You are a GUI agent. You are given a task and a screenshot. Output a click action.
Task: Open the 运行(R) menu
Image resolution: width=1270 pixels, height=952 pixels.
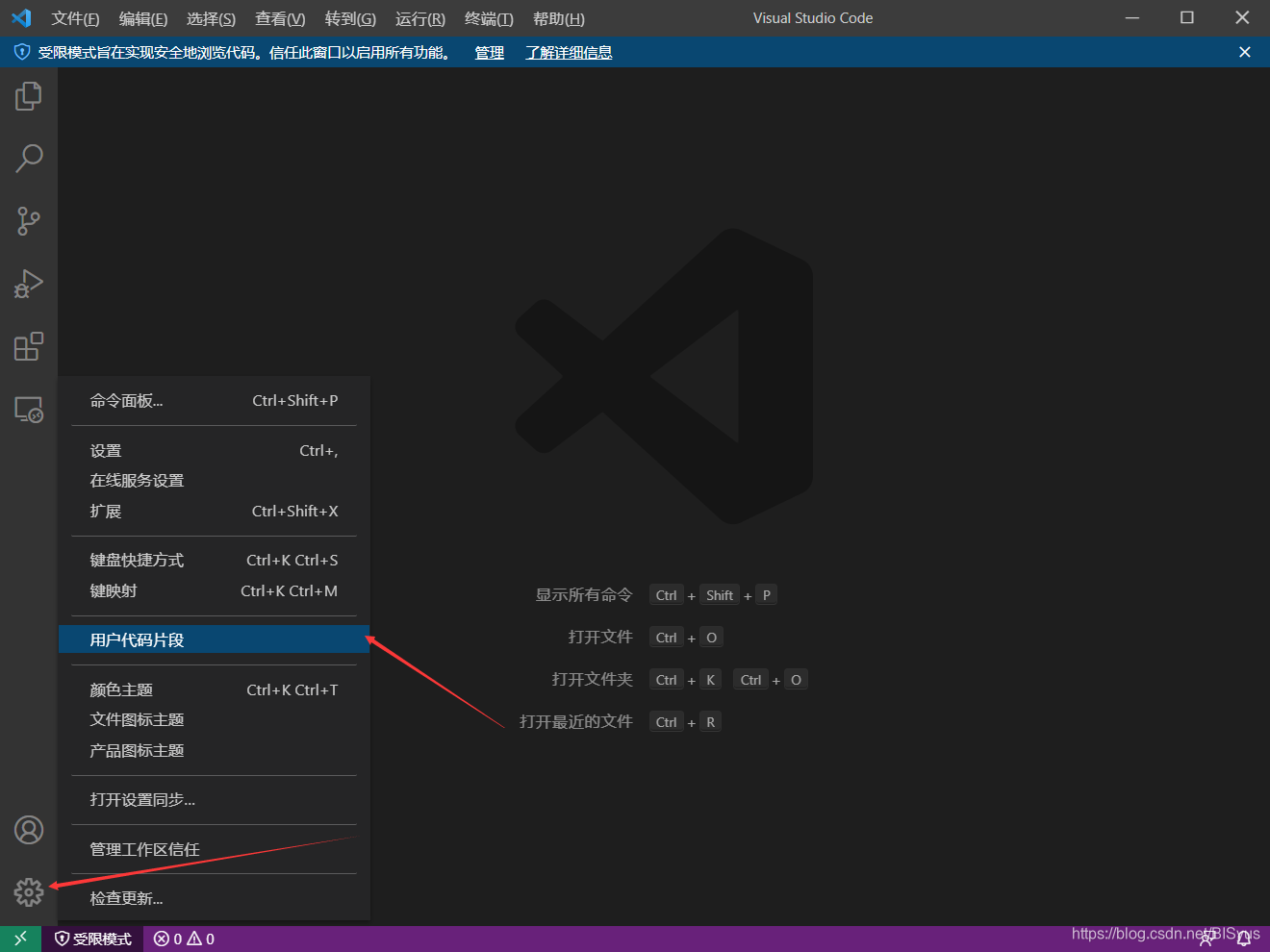pyautogui.click(x=420, y=19)
